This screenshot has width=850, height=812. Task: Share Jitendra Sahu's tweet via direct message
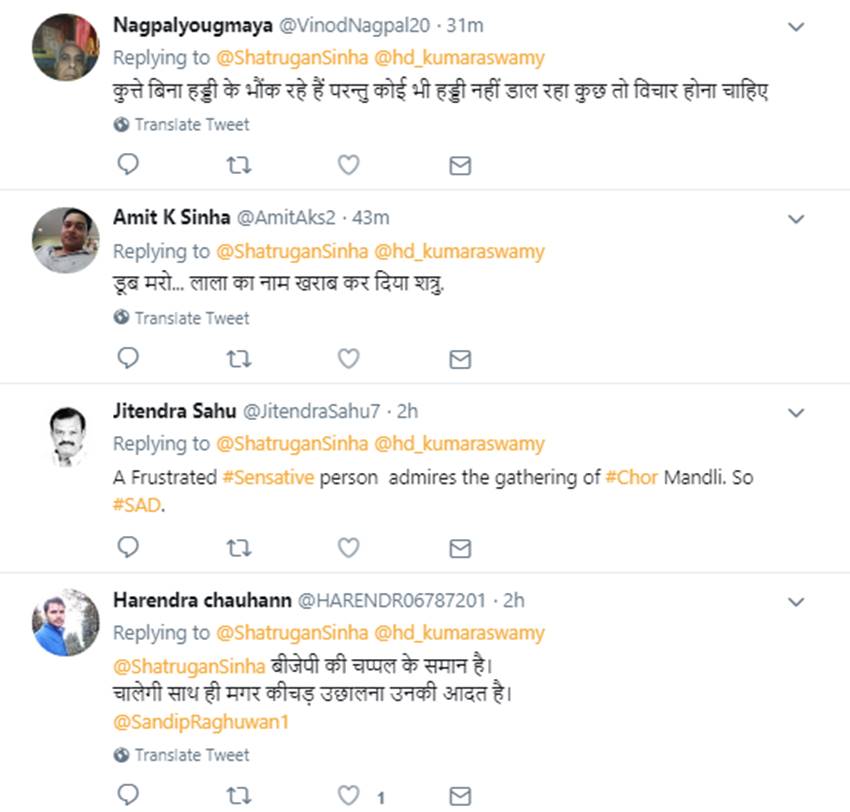460,547
